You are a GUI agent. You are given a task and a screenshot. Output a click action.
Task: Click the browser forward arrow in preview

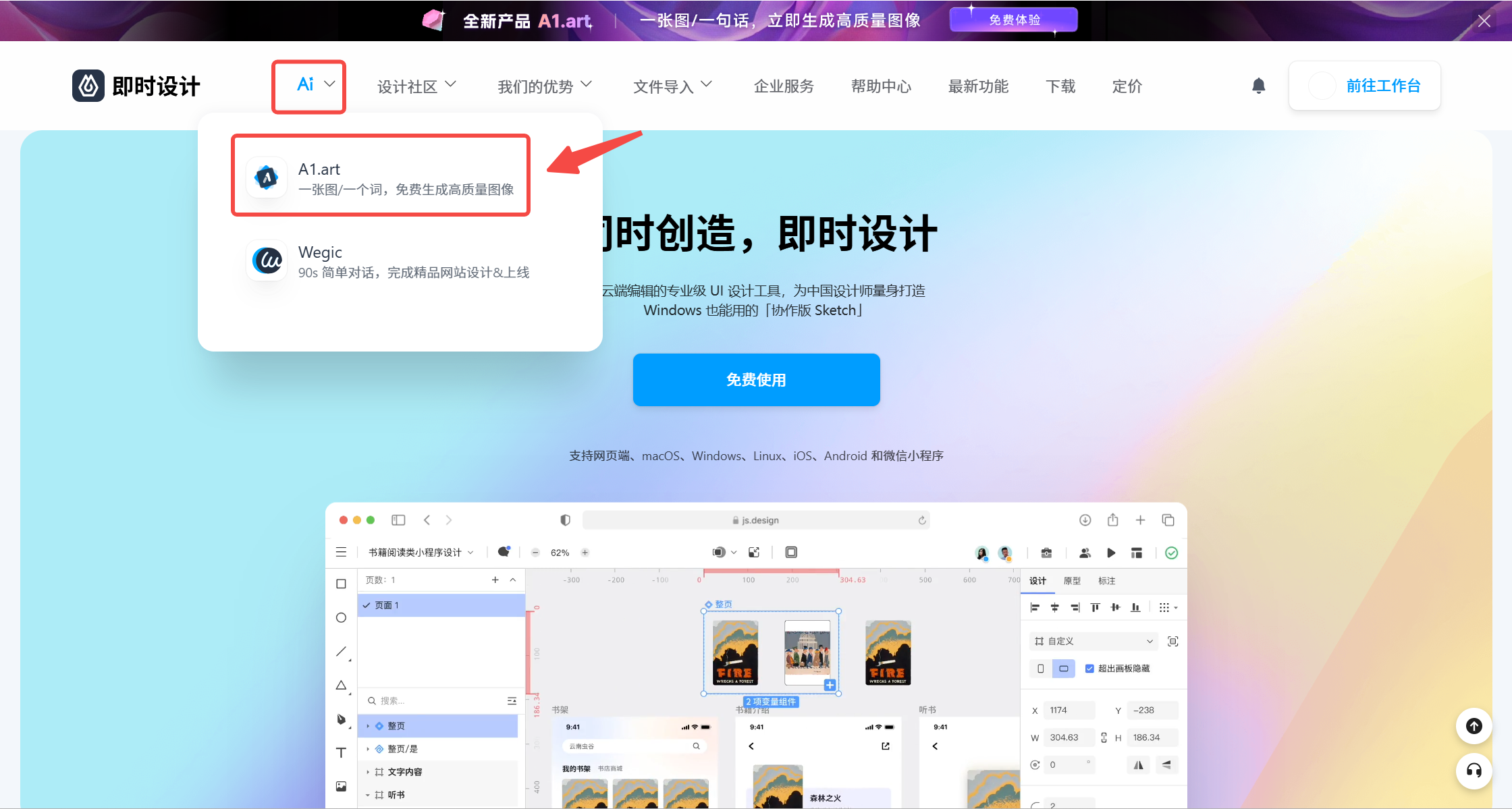pyautogui.click(x=449, y=520)
